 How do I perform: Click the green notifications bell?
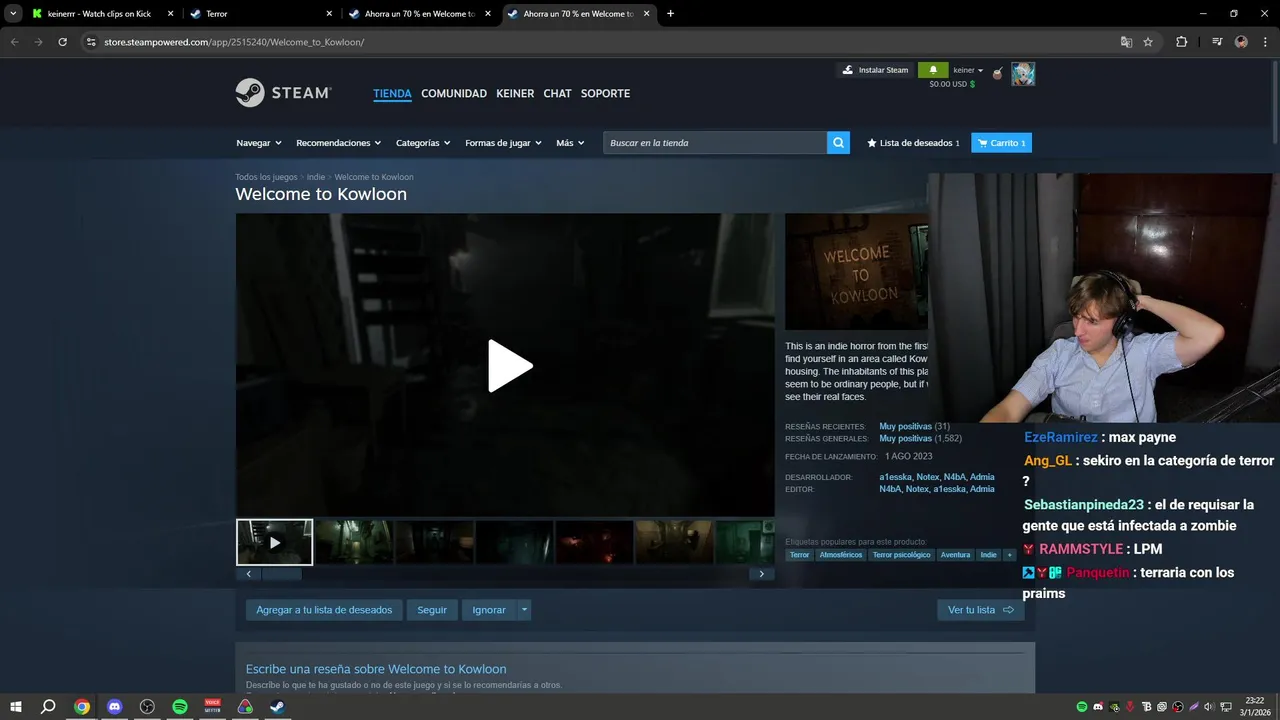[x=933, y=70]
